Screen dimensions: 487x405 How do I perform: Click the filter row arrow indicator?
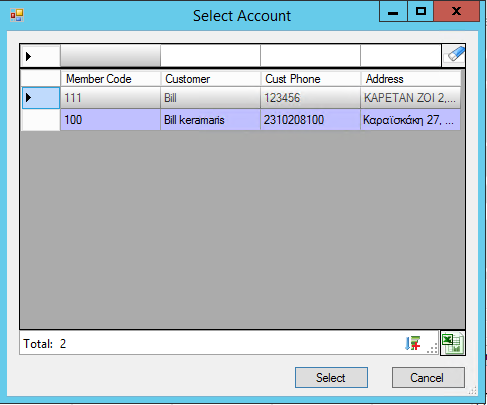[x=28, y=56]
